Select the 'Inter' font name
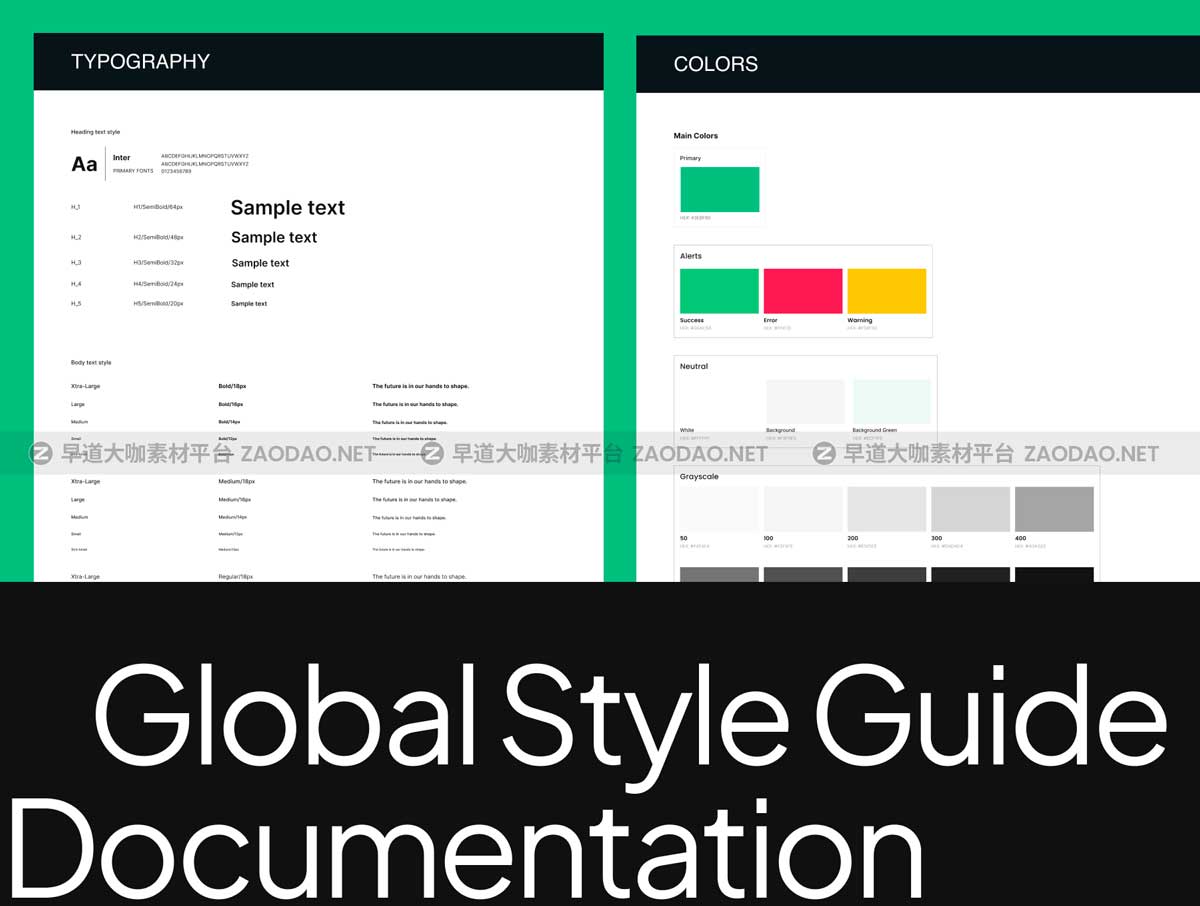 [121, 158]
